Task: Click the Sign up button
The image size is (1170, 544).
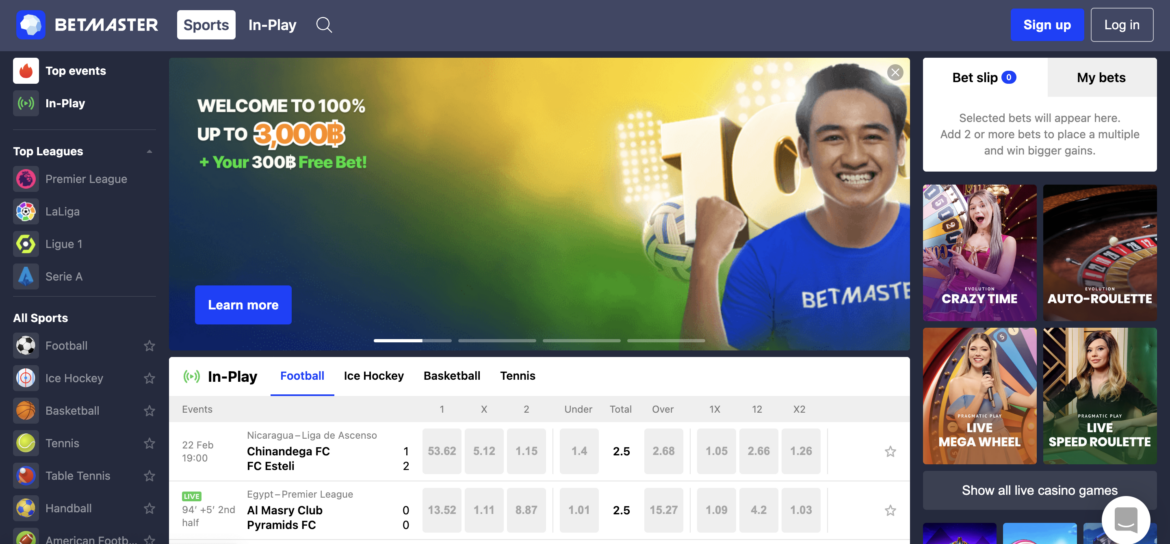Action: coord(1047,25)
